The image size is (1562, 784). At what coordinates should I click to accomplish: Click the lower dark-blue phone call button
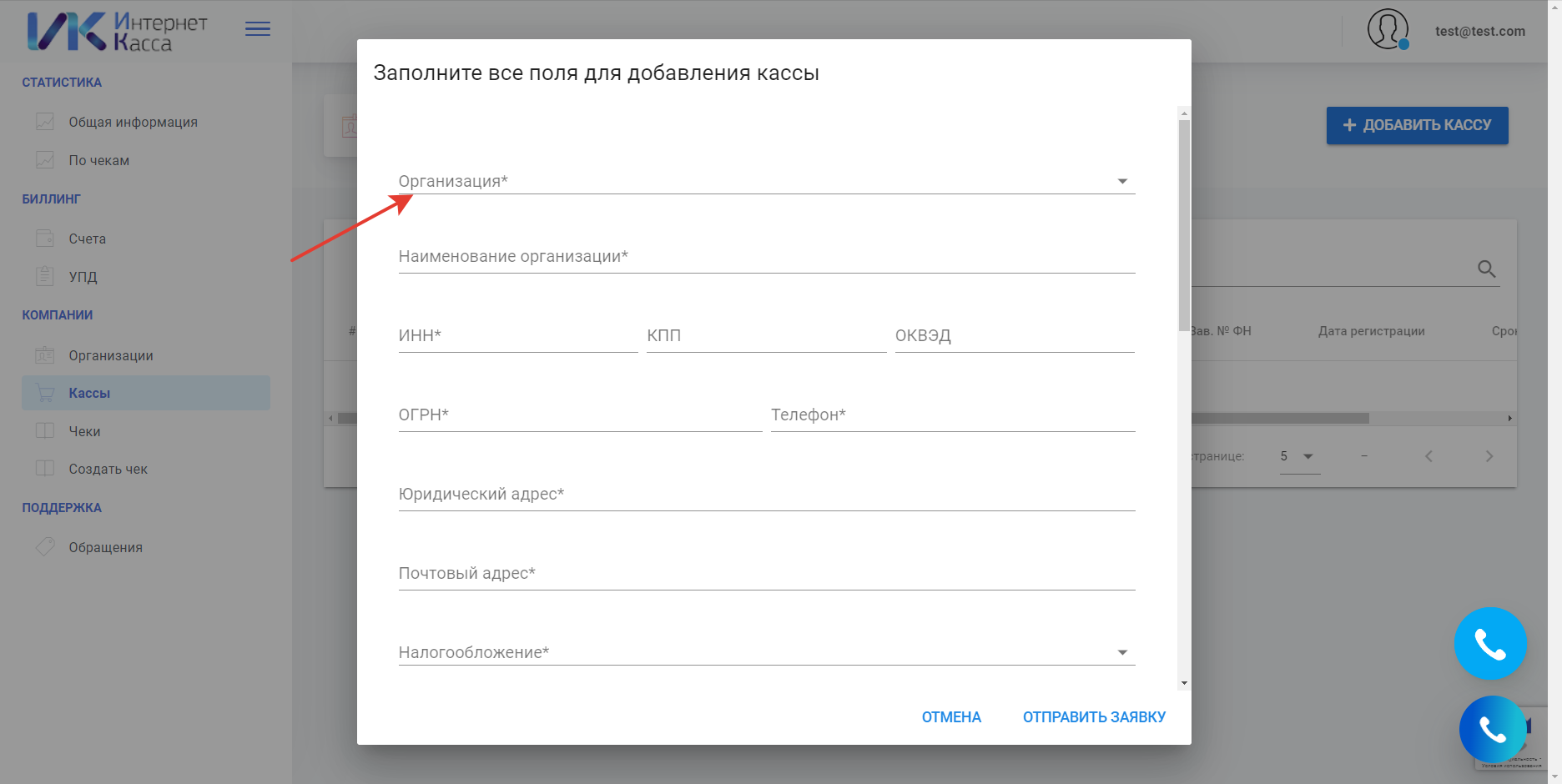tap(1493, 730)
